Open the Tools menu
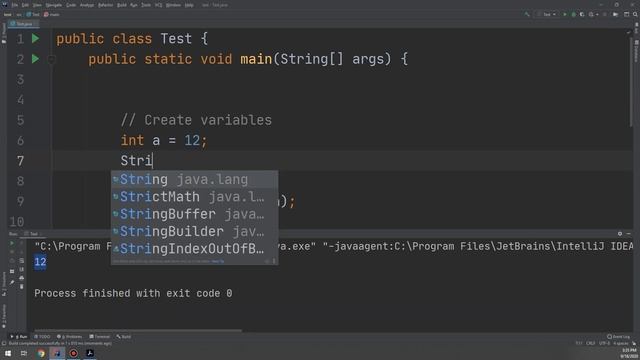This screenshot has width=640, height=360. (x=146, y=5)
